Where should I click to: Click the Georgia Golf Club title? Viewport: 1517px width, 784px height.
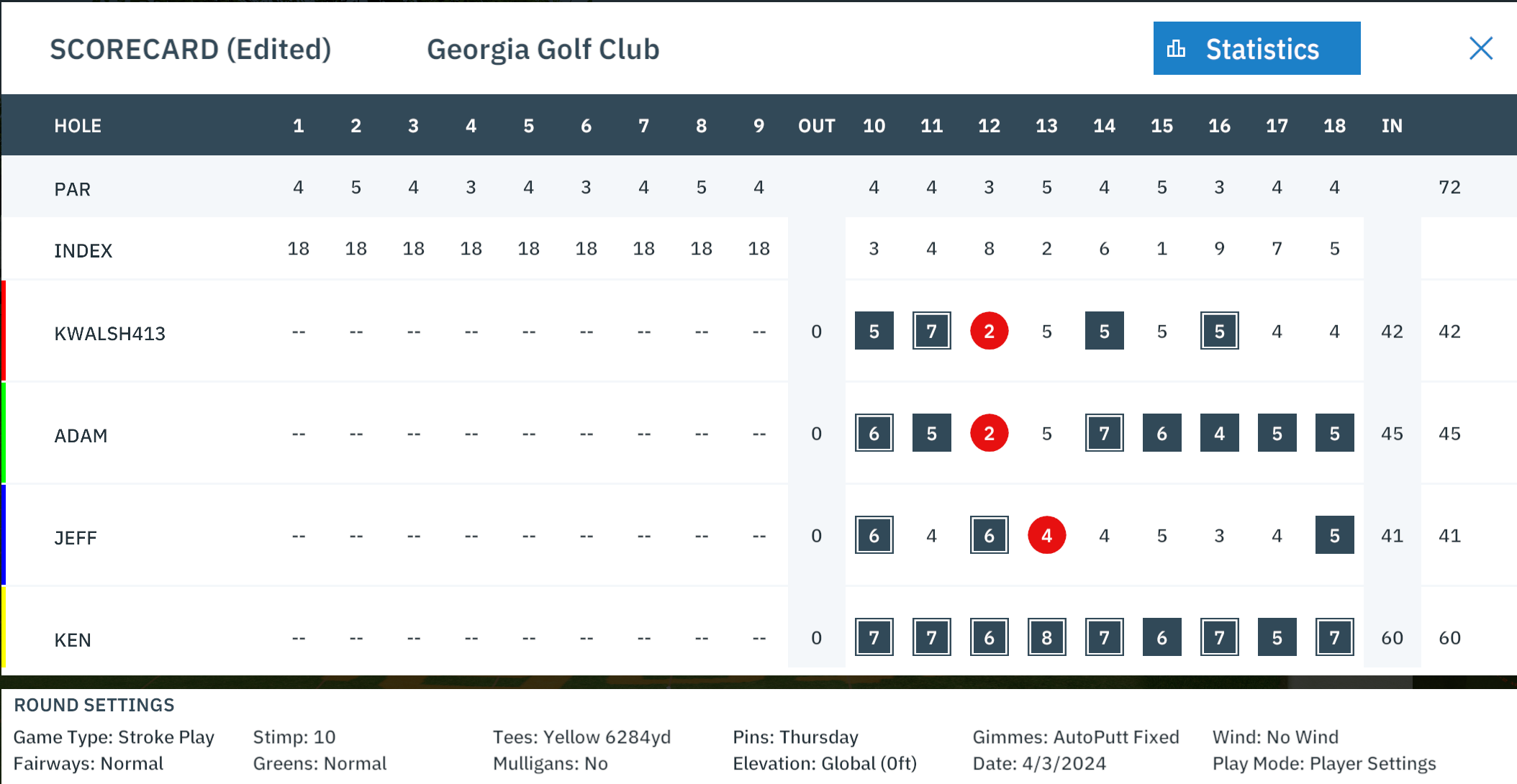click(543, 50)
